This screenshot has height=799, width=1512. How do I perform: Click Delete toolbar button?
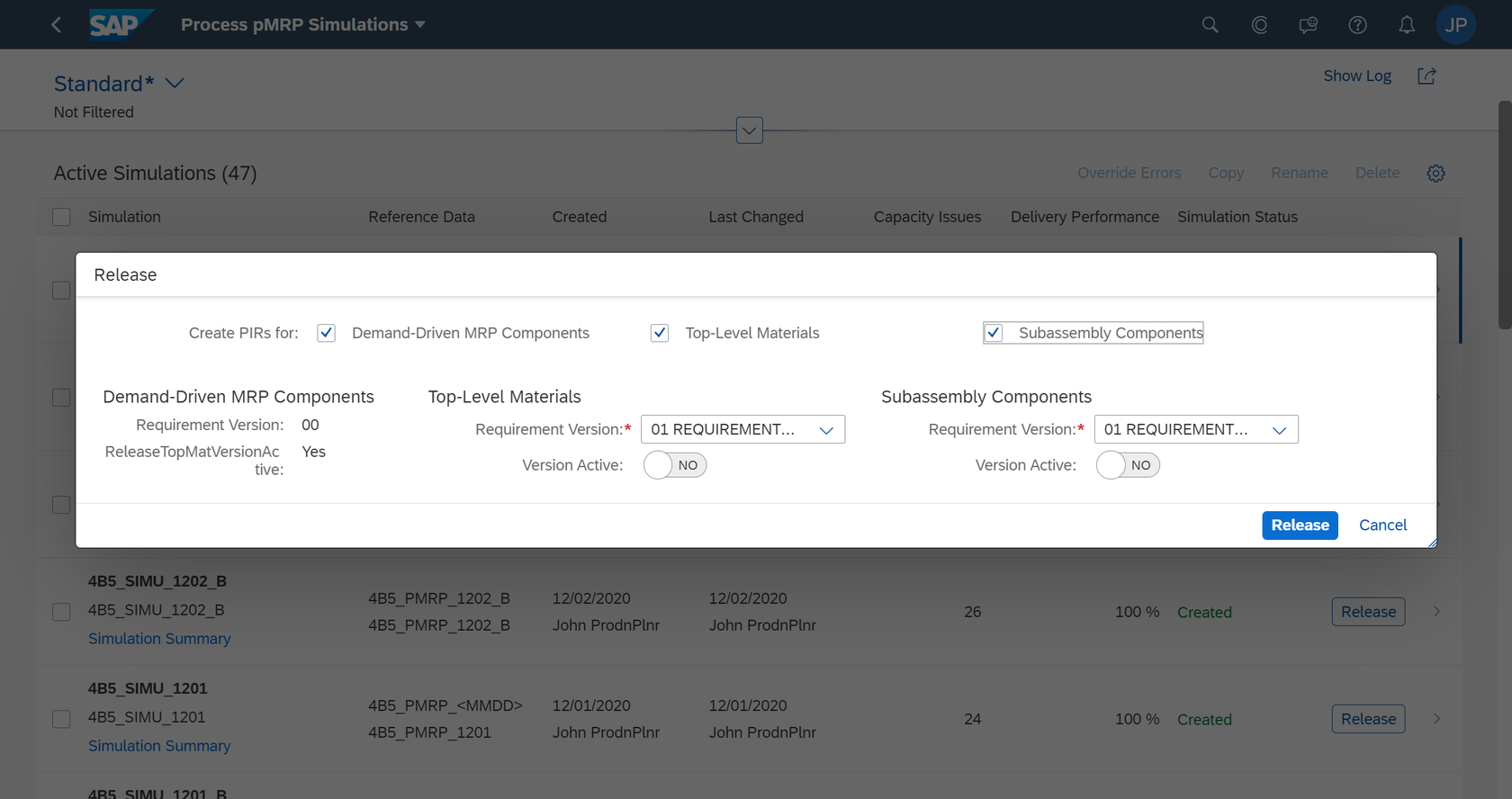pos(1378,173)
